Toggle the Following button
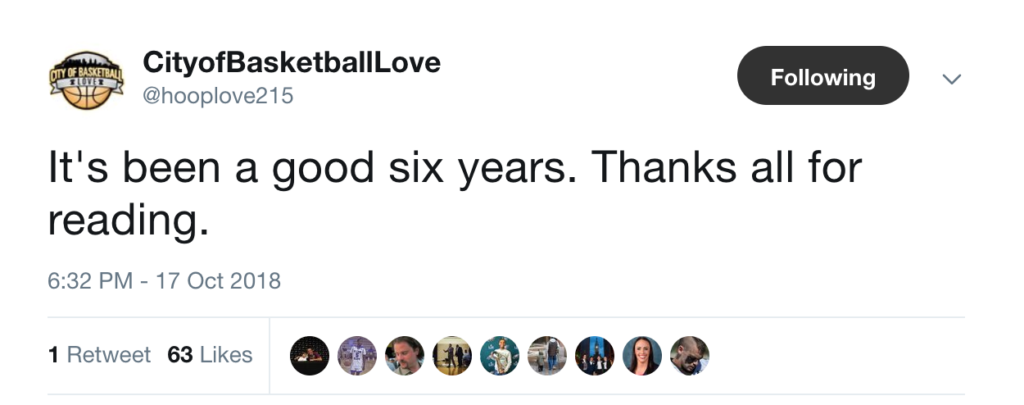Screen dimensions: 1024x405 [x=822, y=77]
